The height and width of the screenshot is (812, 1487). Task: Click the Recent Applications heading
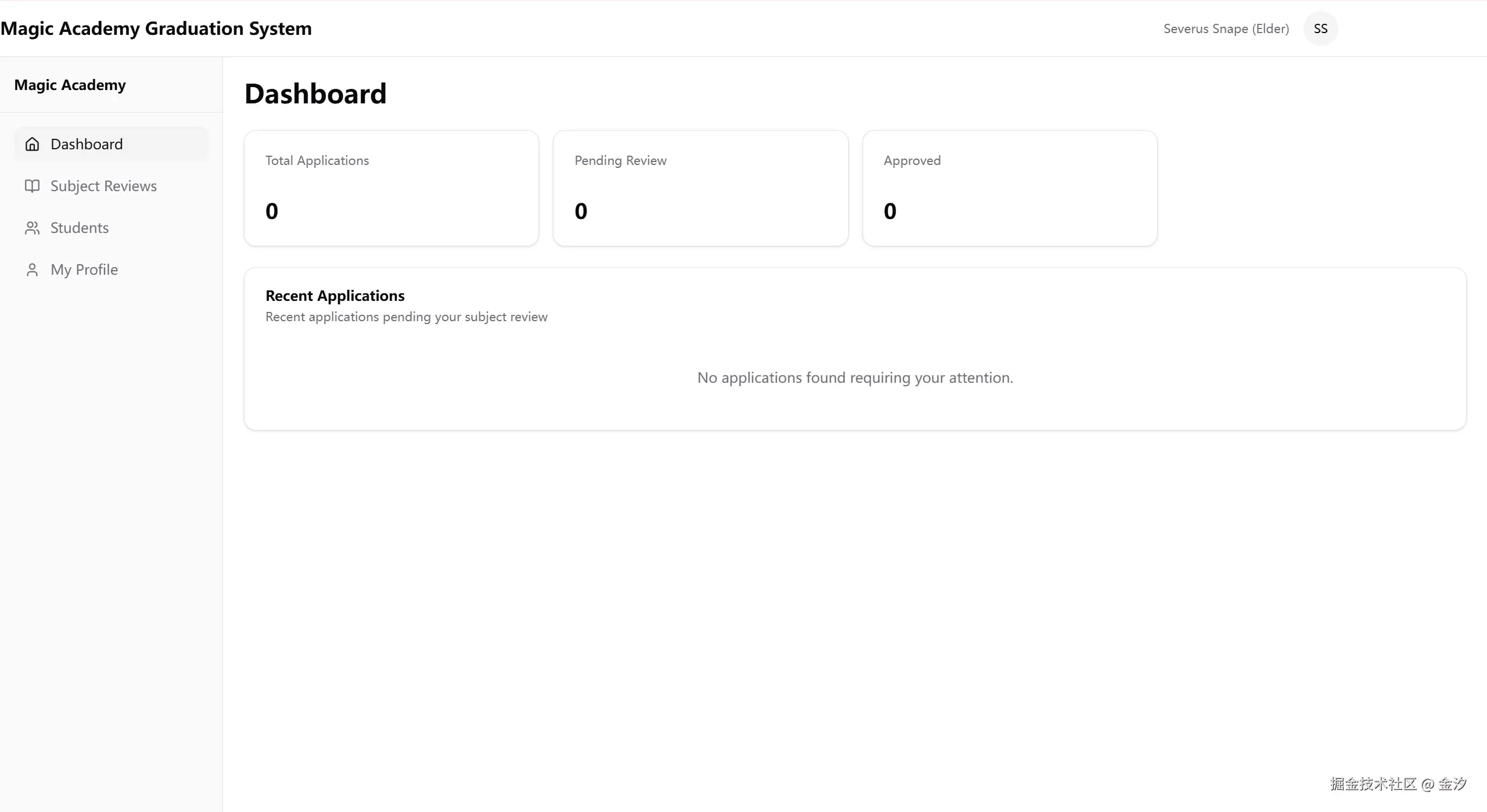(x=335, y=296)
